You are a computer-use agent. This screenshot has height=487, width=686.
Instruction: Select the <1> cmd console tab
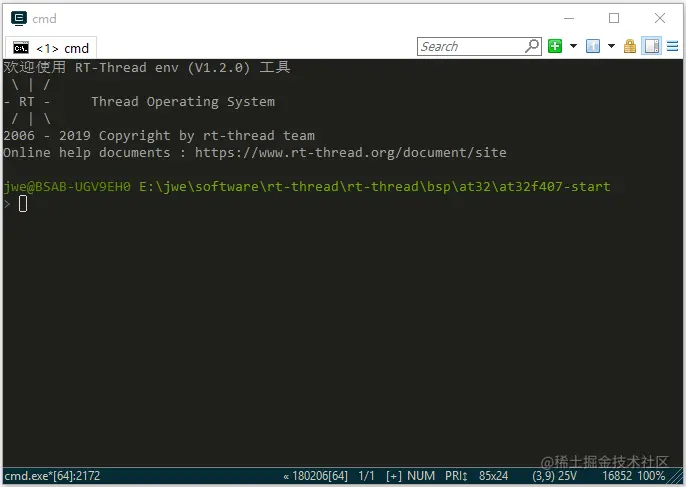click(x=51, y=48)
